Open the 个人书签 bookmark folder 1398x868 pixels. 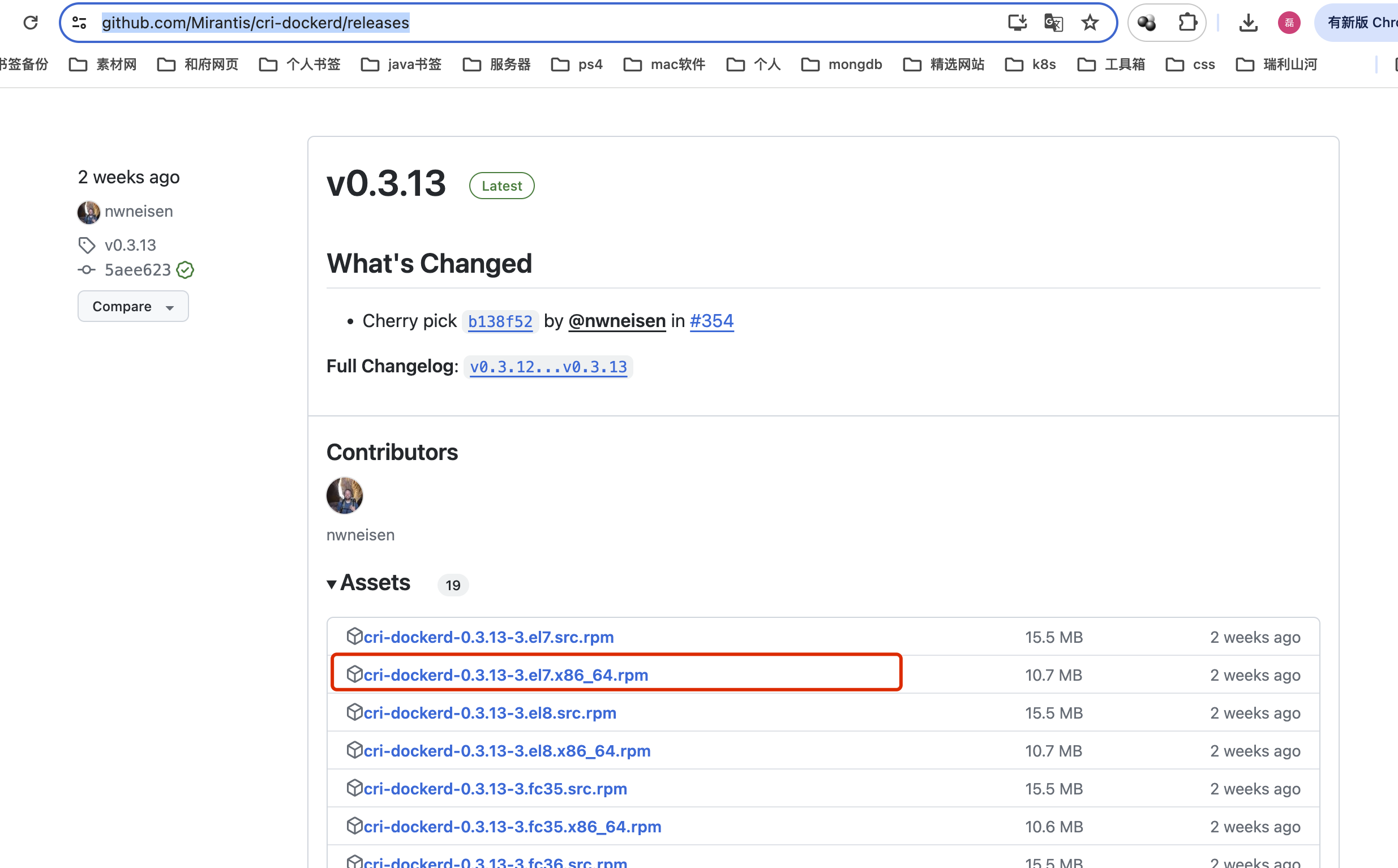click(300, 65)
